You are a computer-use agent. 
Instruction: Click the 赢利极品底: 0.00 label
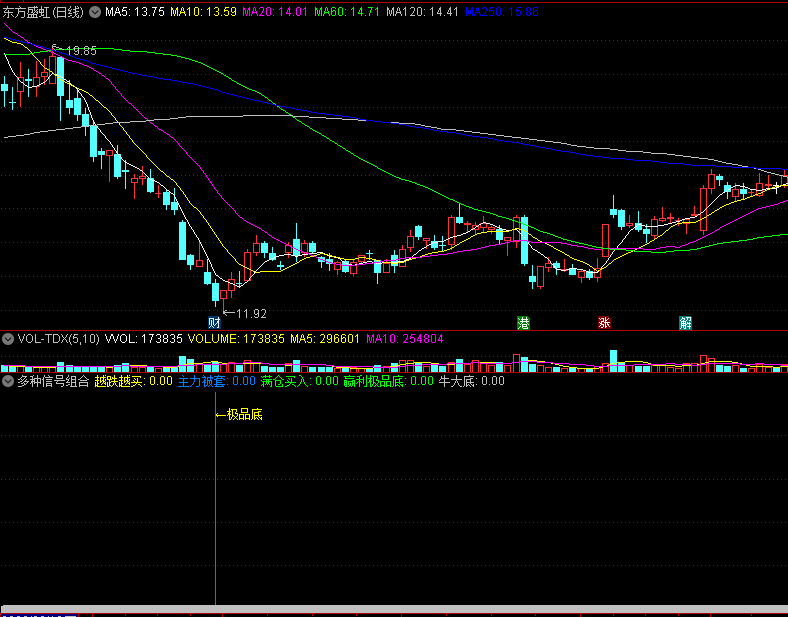[388, 381]
